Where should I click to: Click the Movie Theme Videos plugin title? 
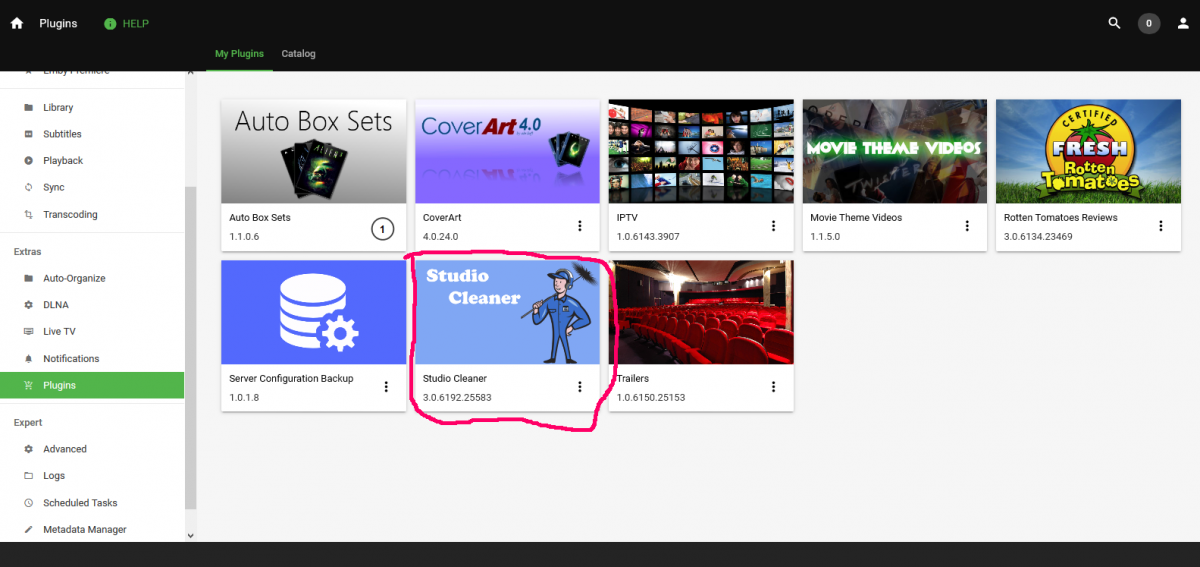pos(856,217)
